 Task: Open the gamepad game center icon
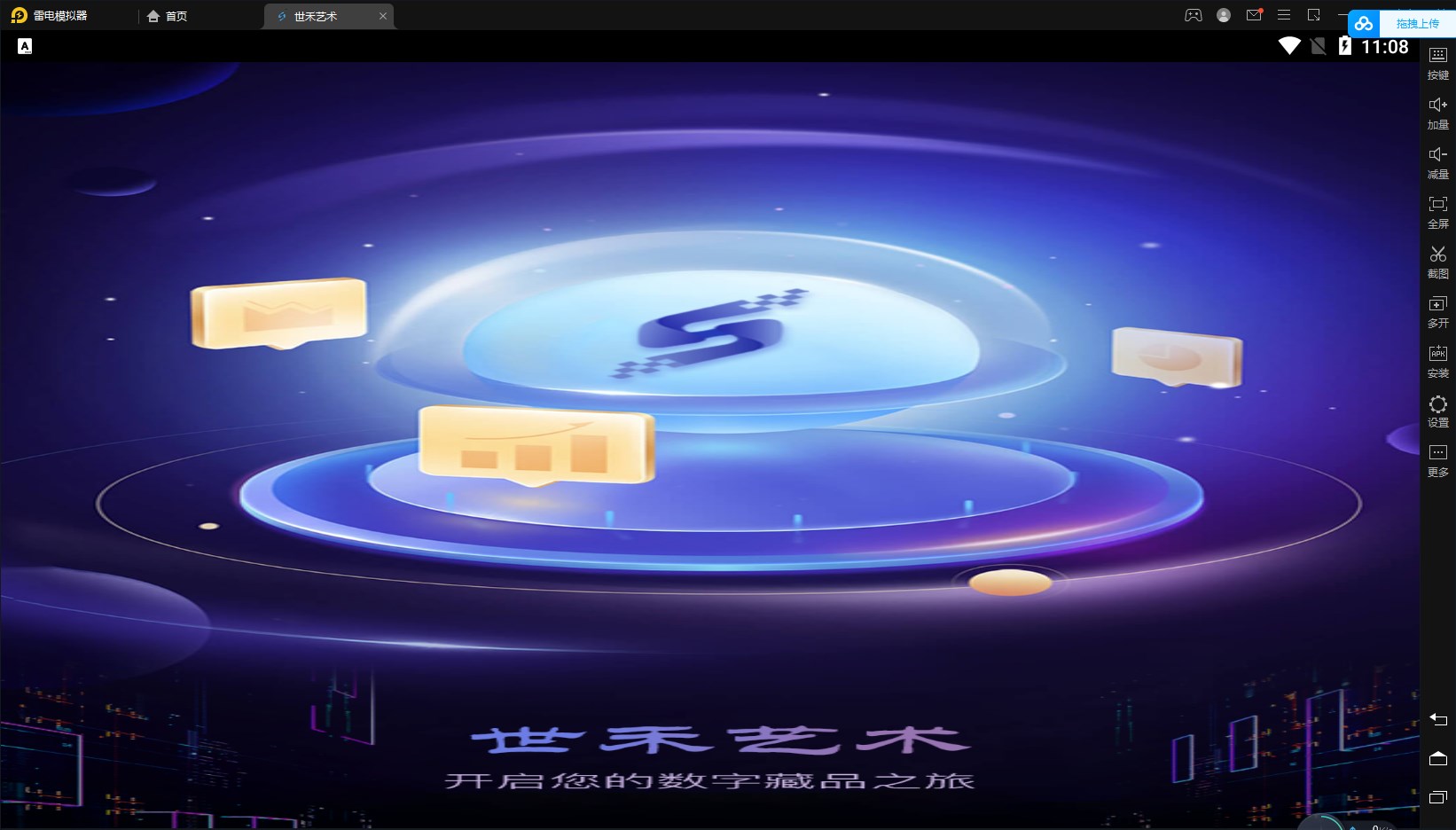click(1194, 15)
